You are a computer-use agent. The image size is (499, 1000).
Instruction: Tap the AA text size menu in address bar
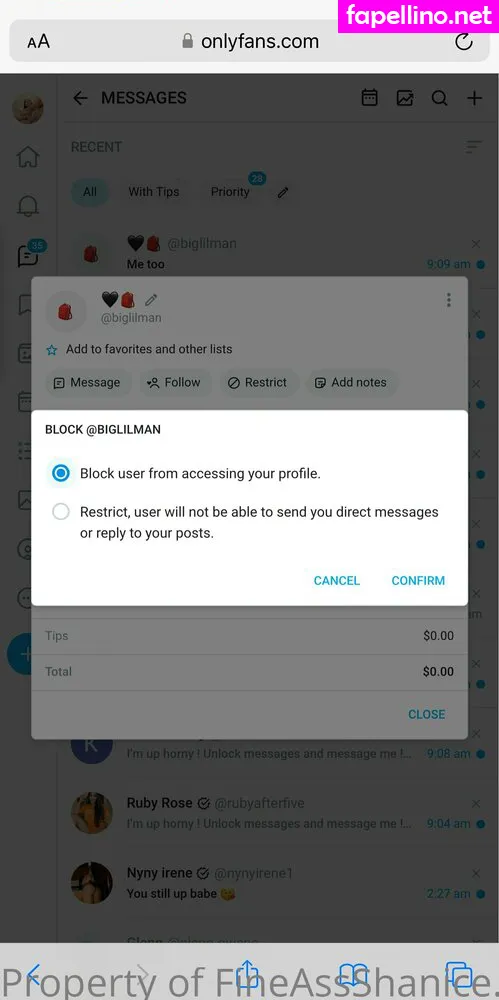[x=38, y=42]
